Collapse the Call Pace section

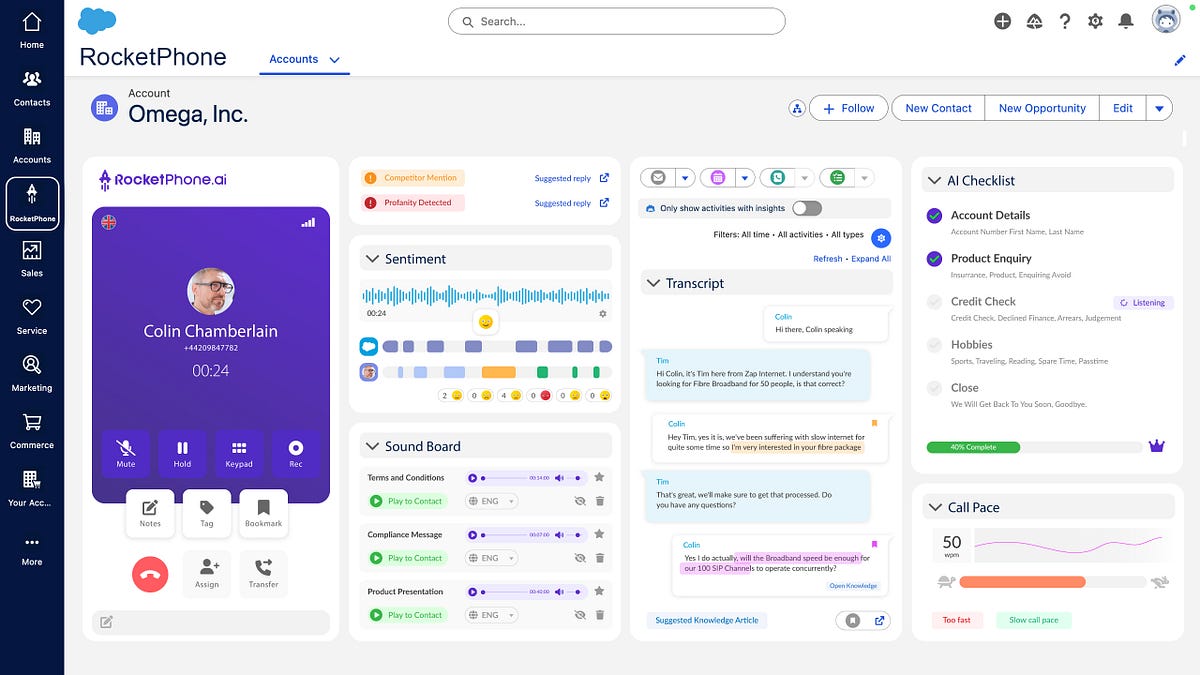click(935, 507)
